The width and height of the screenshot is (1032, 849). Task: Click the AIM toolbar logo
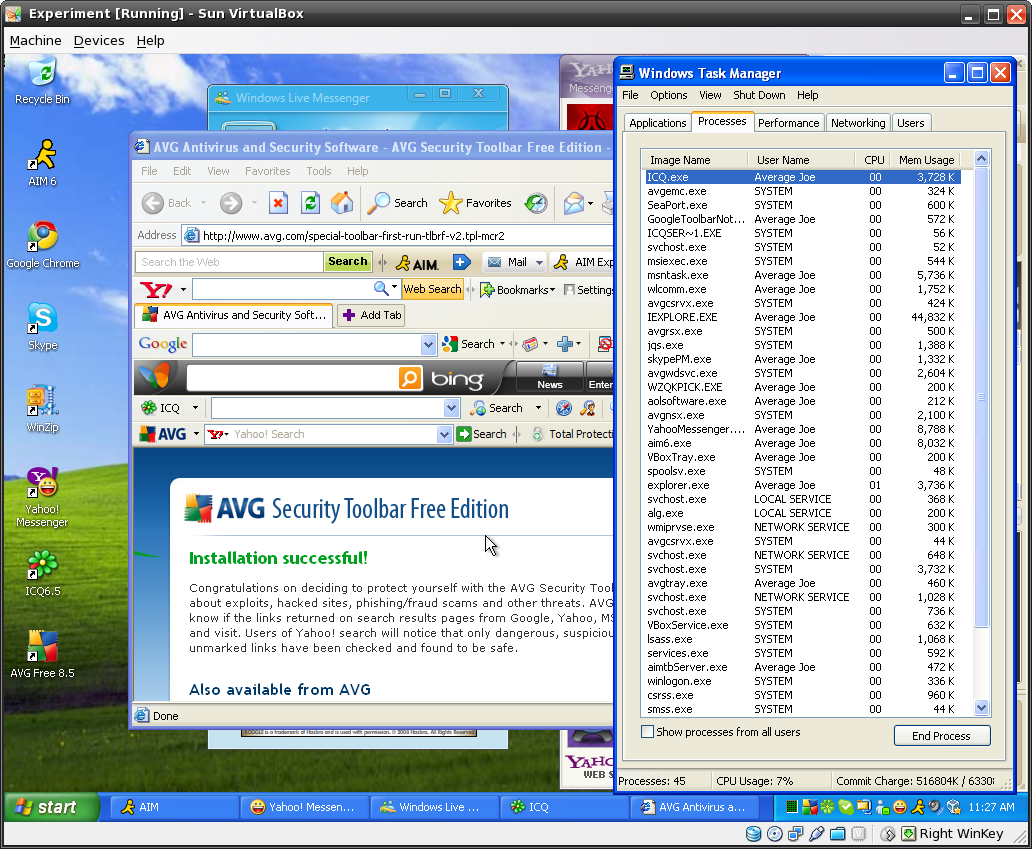pos(417,263)
